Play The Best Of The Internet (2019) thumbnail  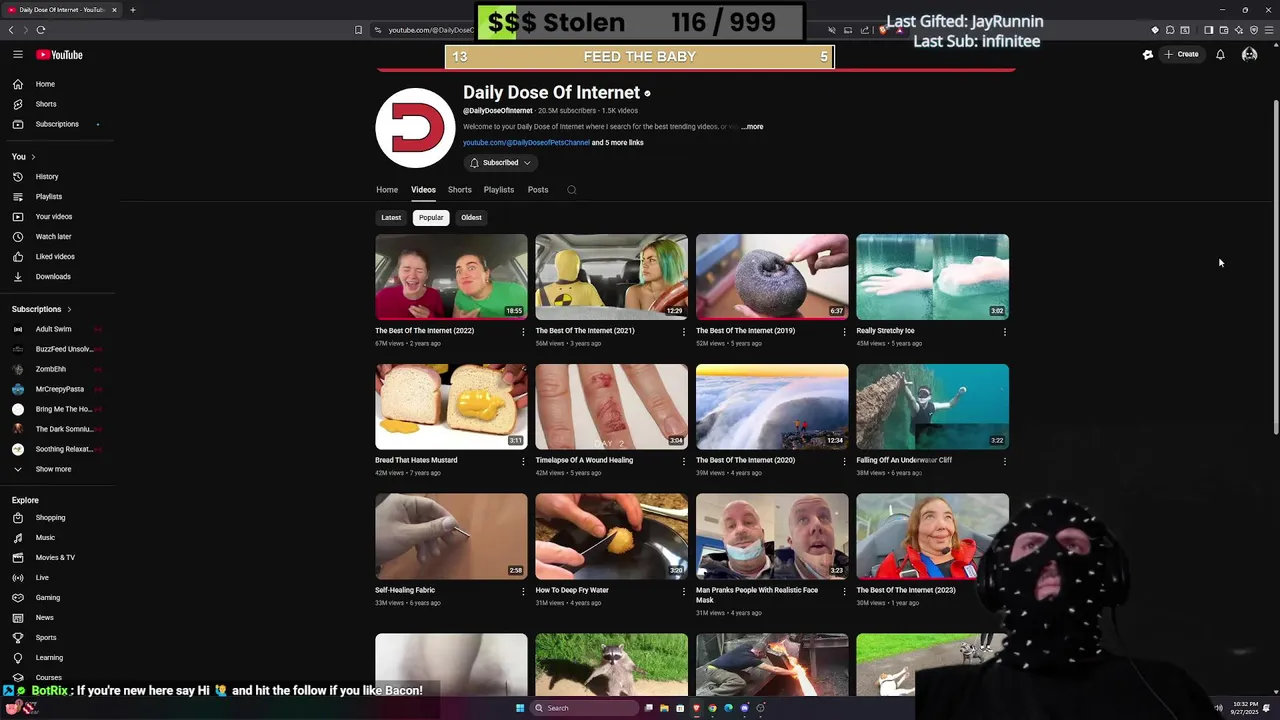click(x=772, y=277)
